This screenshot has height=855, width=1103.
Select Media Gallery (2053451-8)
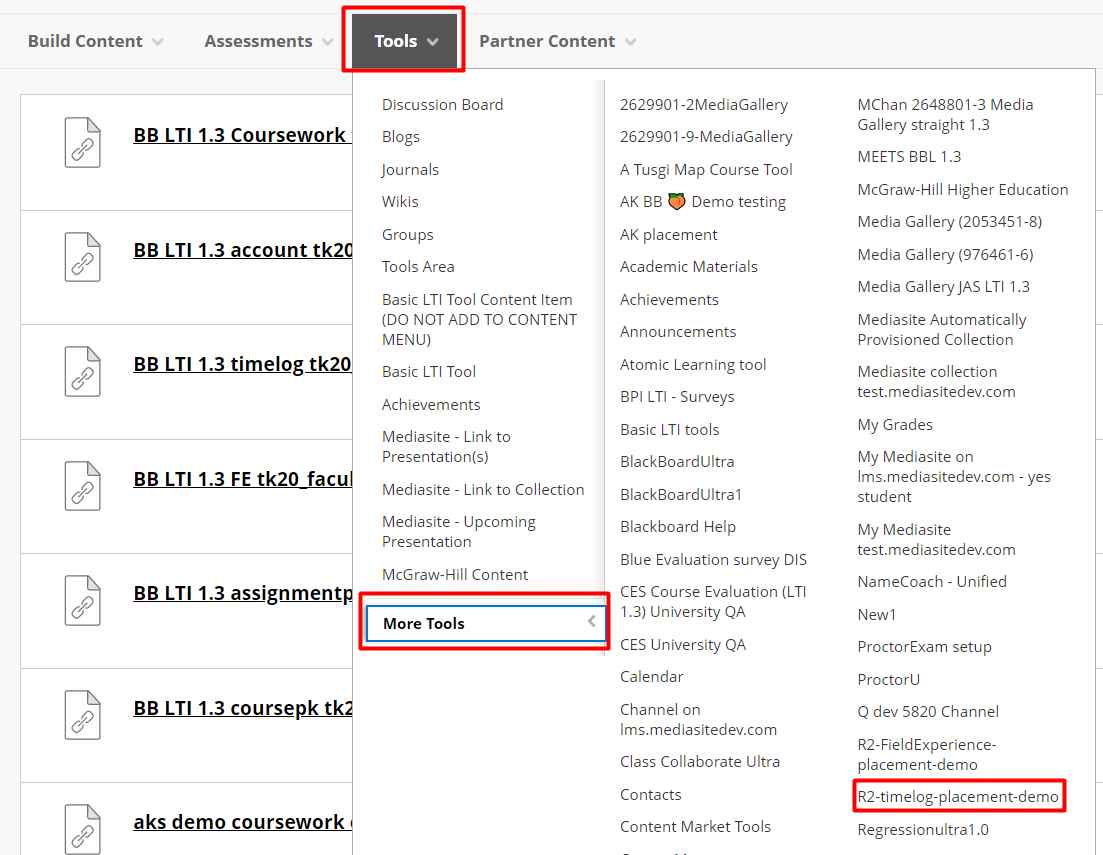click(950, 222)
